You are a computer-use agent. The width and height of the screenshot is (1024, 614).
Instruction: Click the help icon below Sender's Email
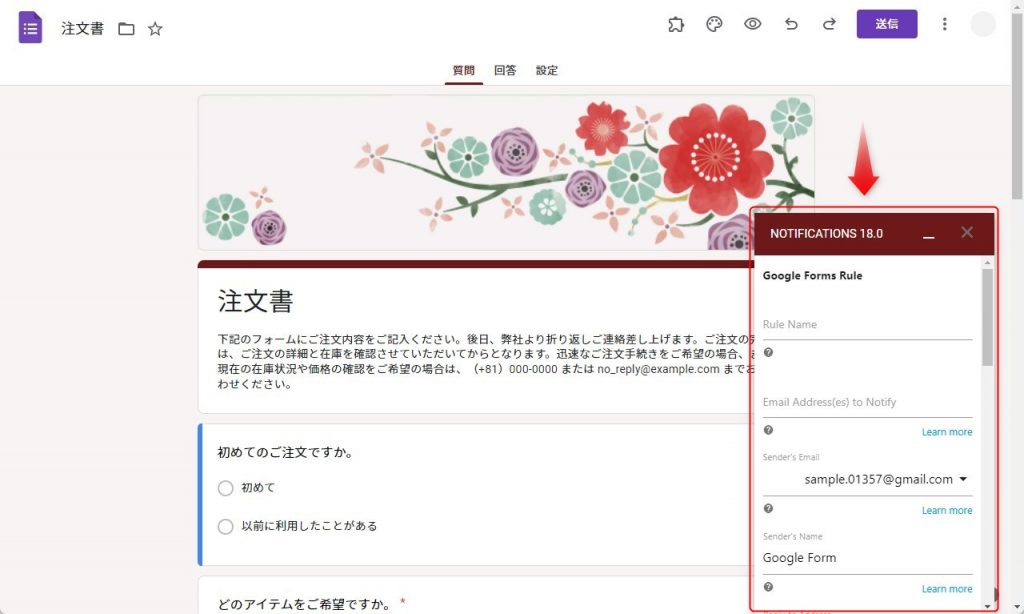[x=768, y=508]
